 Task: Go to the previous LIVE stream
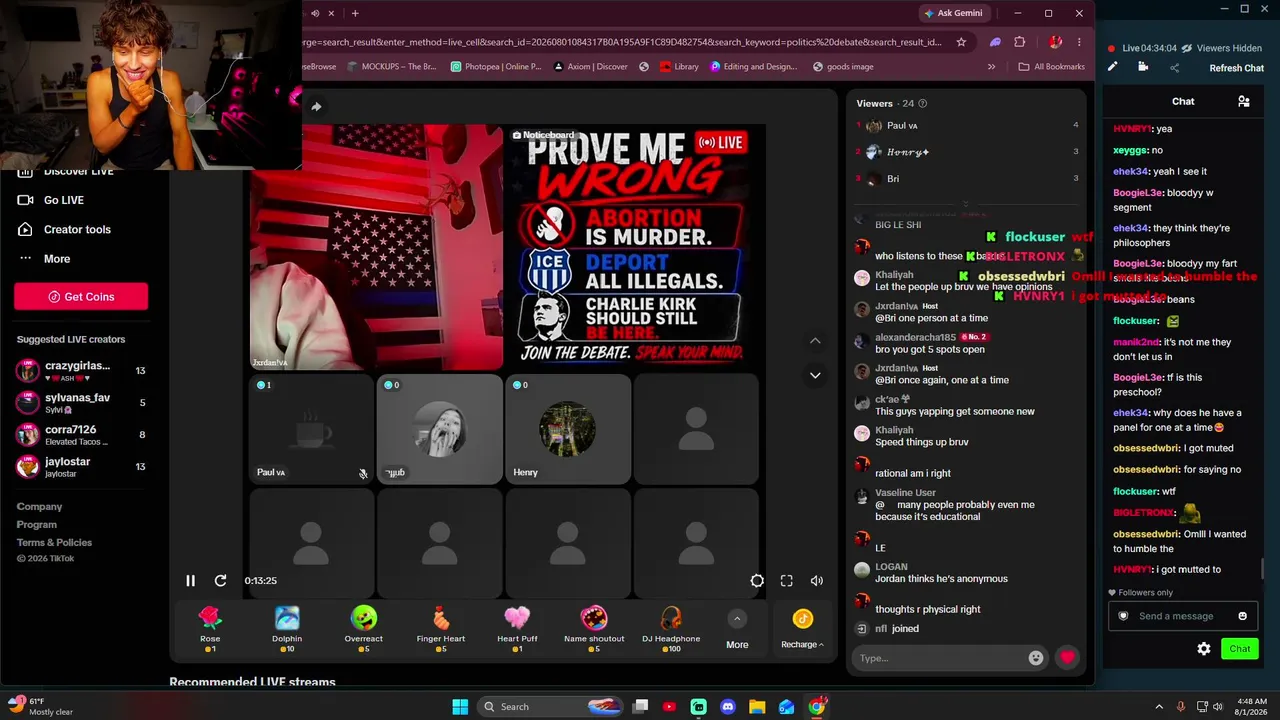pyautogui.click(x=815, y=340)
